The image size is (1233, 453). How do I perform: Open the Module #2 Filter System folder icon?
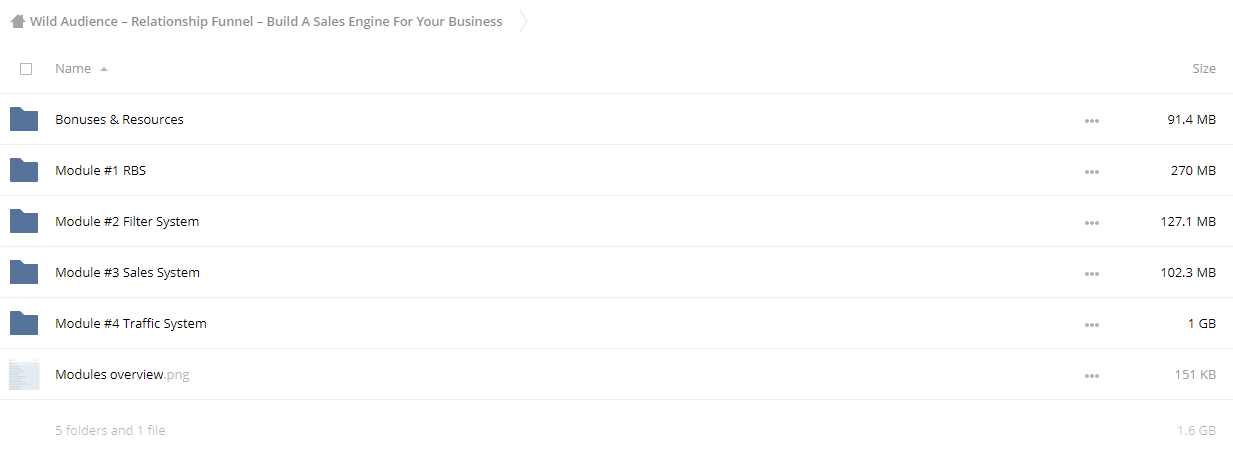point(24,221)
